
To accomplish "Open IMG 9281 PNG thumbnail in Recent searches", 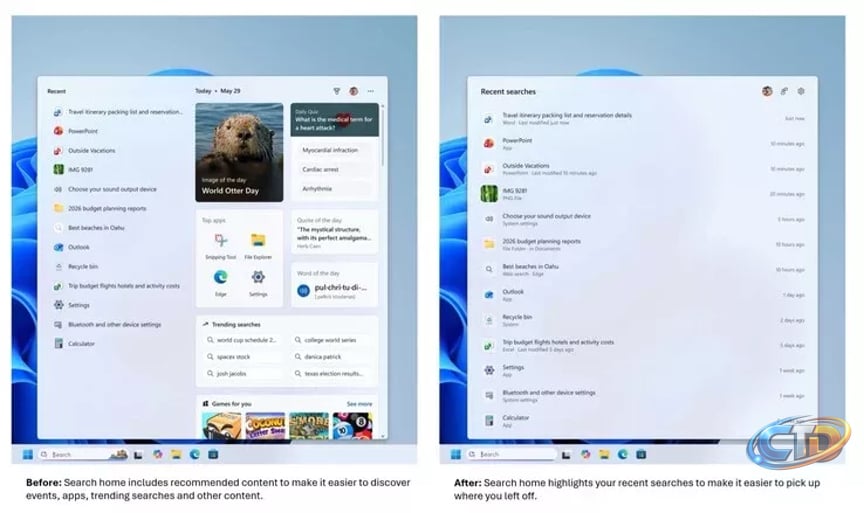I will [489, 194].
